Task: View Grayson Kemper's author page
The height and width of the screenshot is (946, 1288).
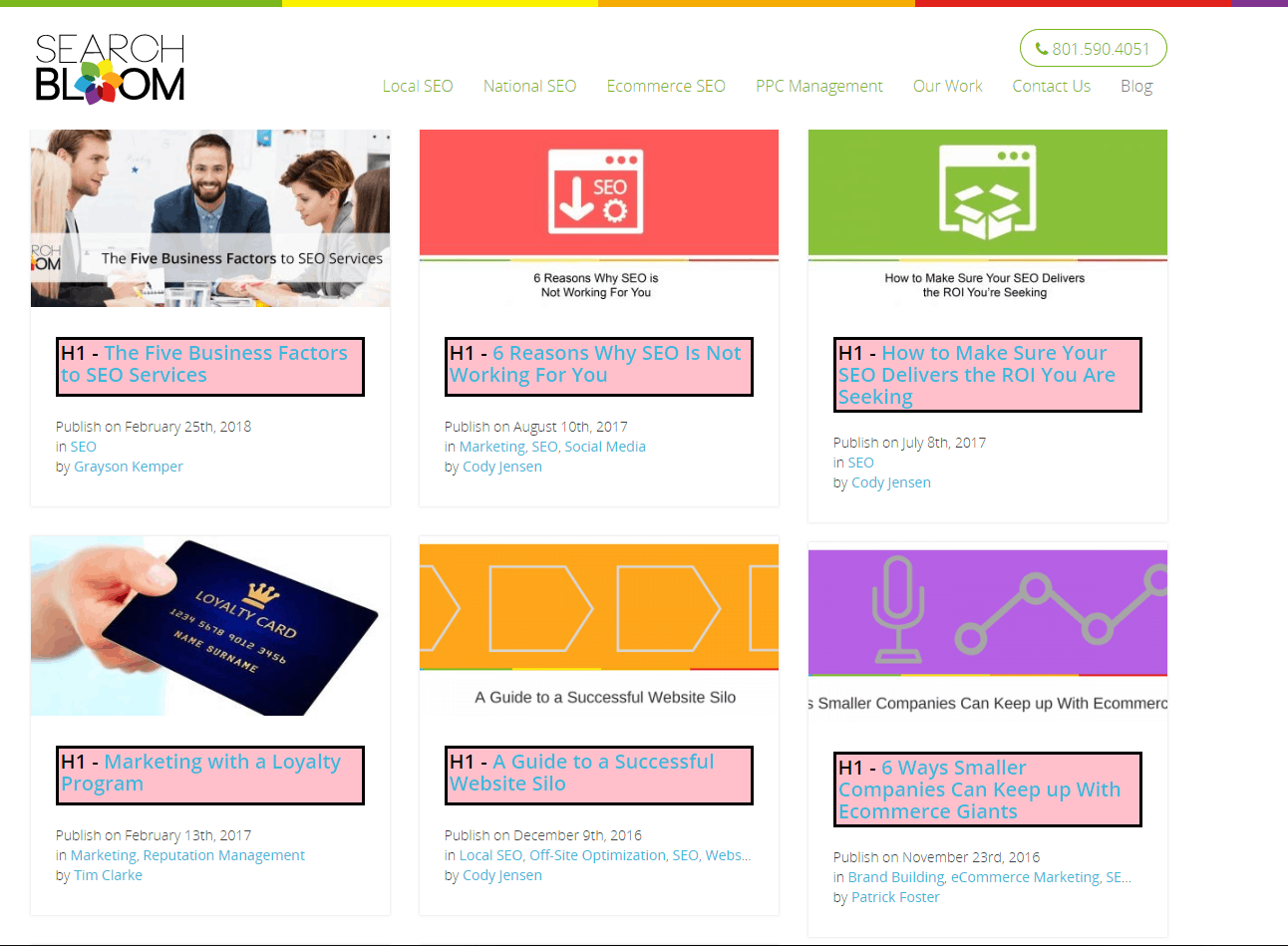Action: [128, 466]
